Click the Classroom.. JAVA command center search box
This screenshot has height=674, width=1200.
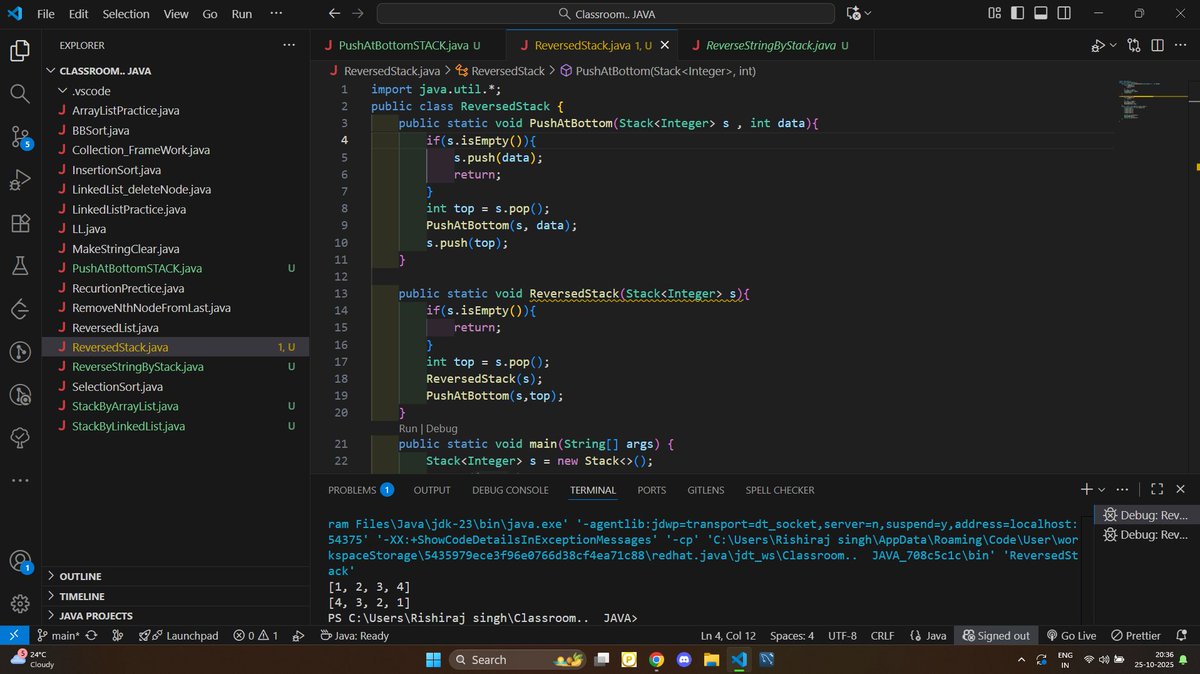point(606,13)
